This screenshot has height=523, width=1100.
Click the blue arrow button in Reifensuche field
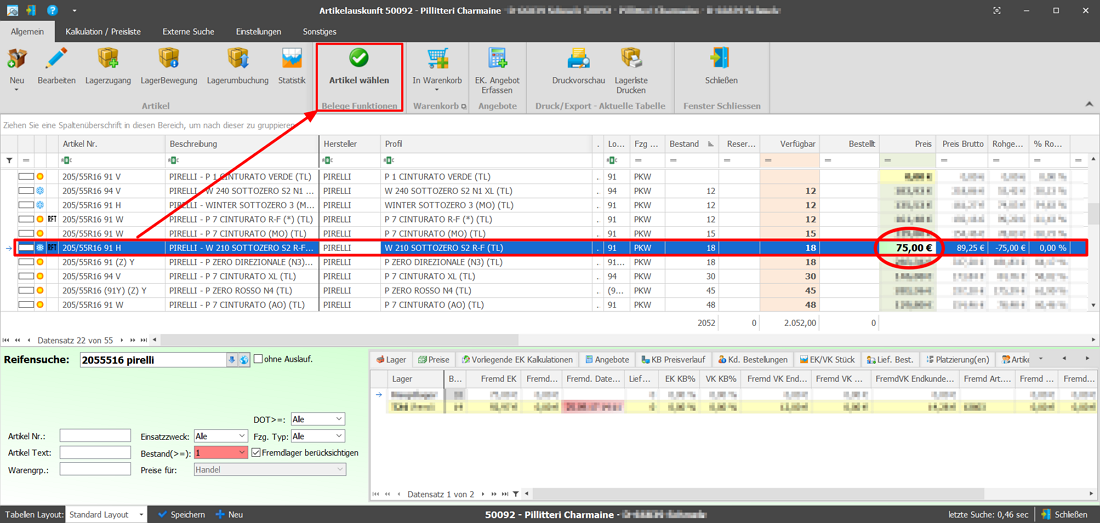pos(232,360)
